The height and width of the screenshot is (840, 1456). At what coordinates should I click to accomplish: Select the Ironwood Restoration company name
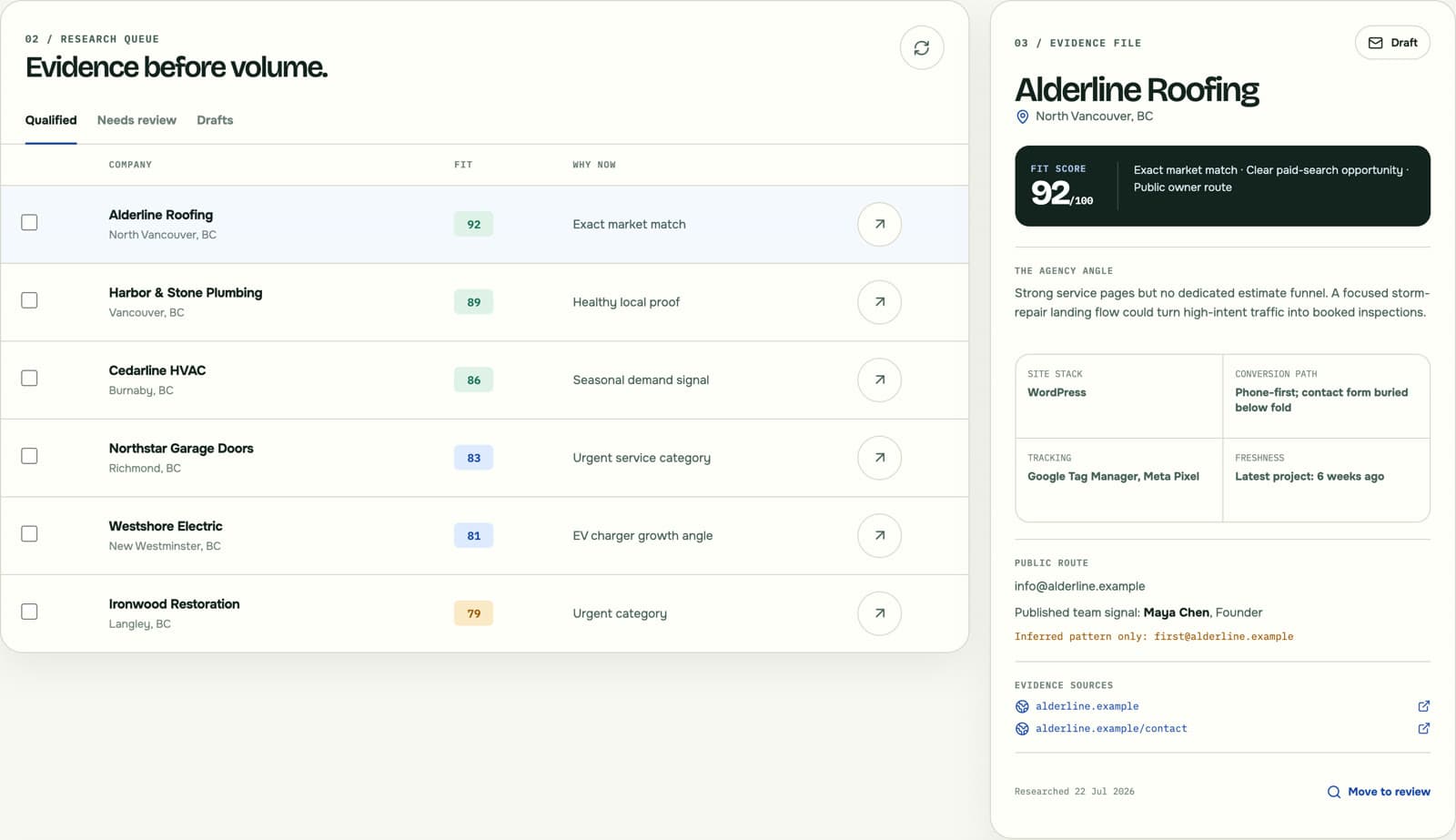pos(174,603)
